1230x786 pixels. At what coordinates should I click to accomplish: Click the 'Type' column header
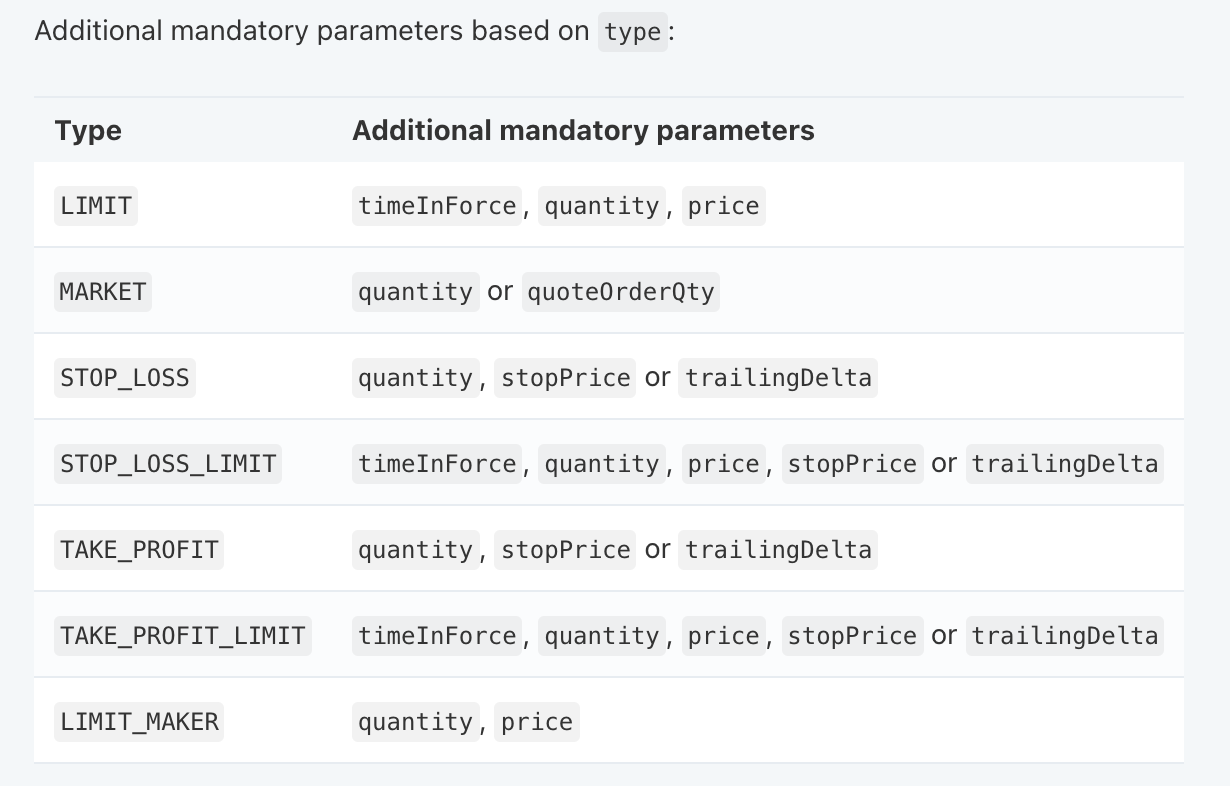[88, 131]
